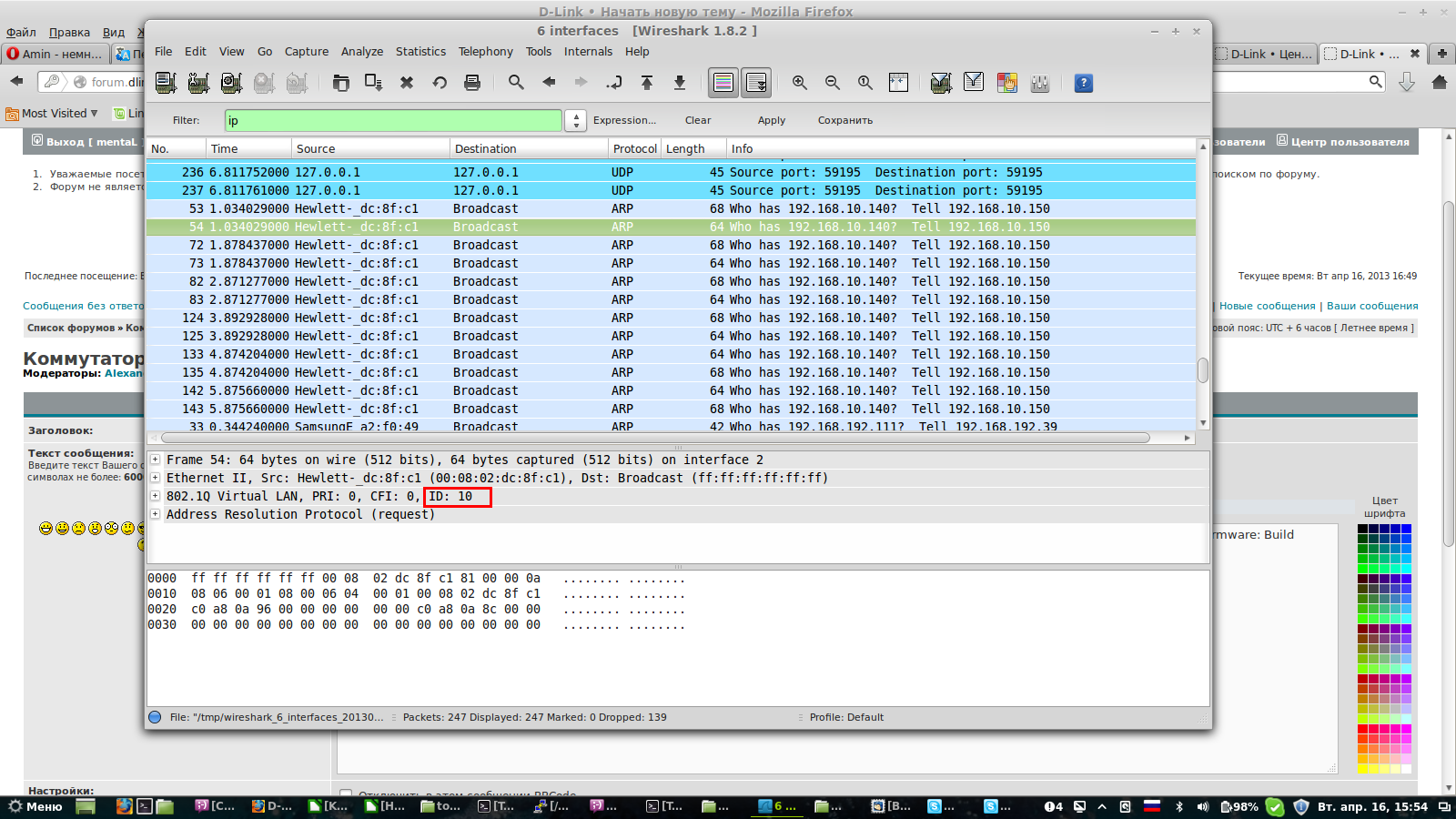Print packets using the printer icon
The height and width of the screenshot is (819, 1456).
point(472,83)
